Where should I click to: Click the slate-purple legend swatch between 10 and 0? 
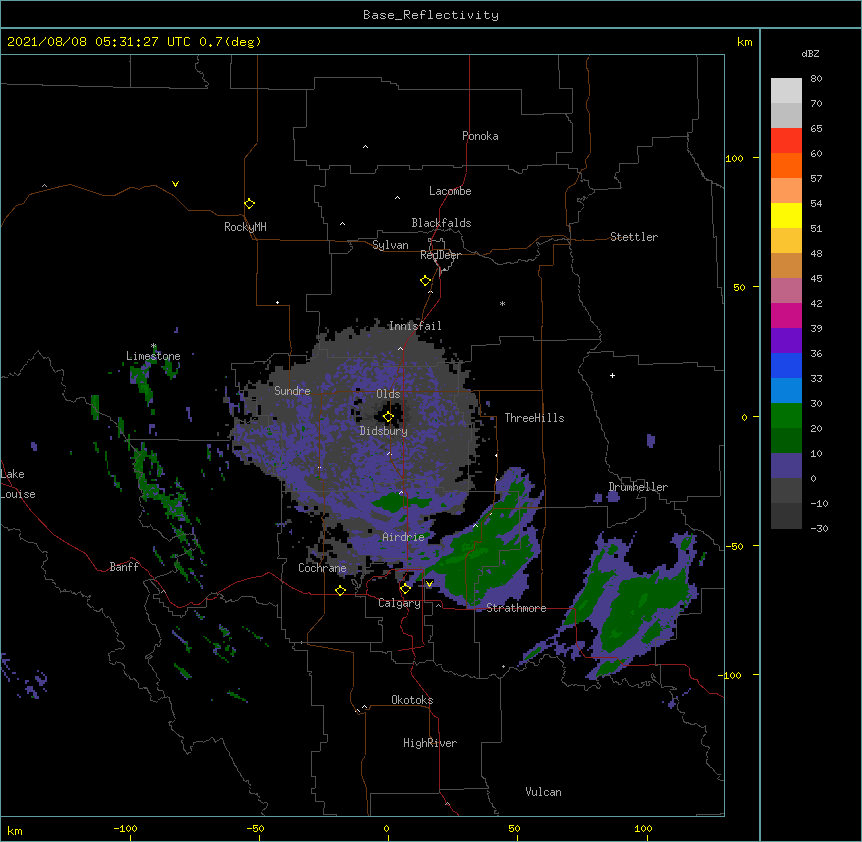[x=786, y=466]
